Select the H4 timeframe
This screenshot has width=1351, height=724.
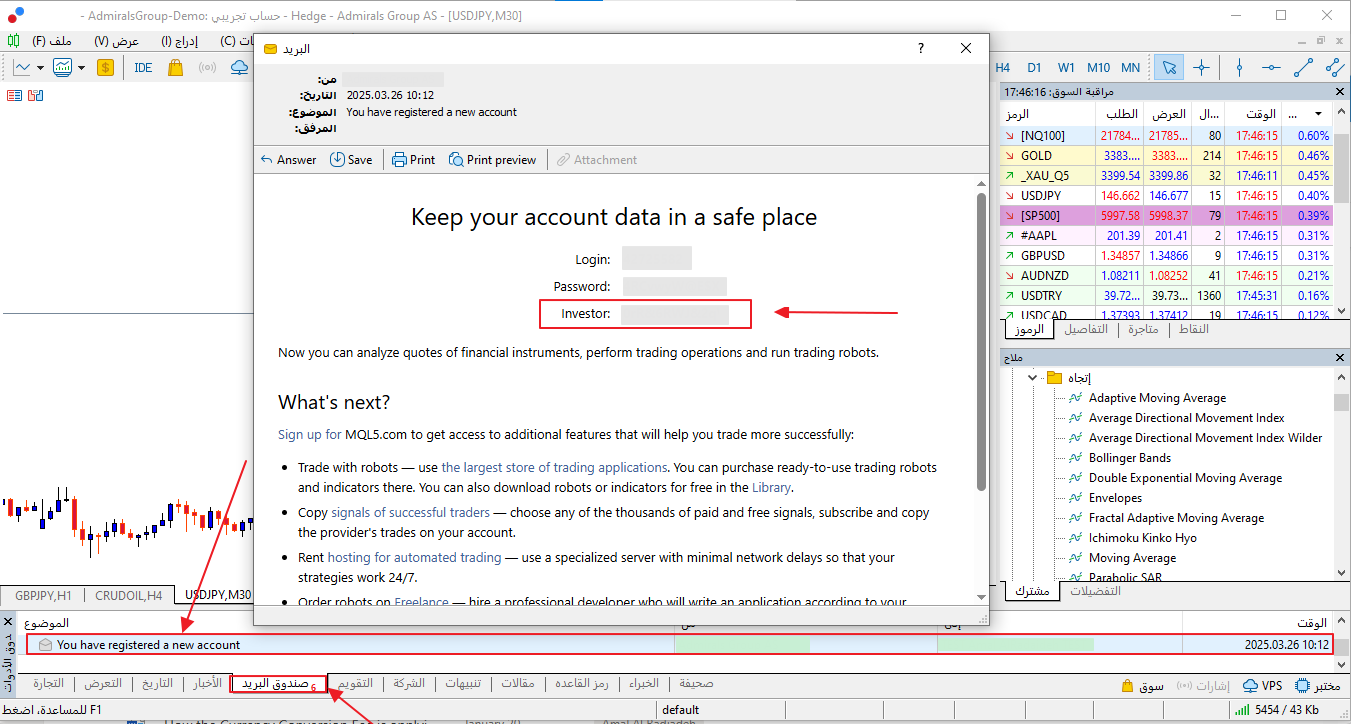[x=1003, y=67]
